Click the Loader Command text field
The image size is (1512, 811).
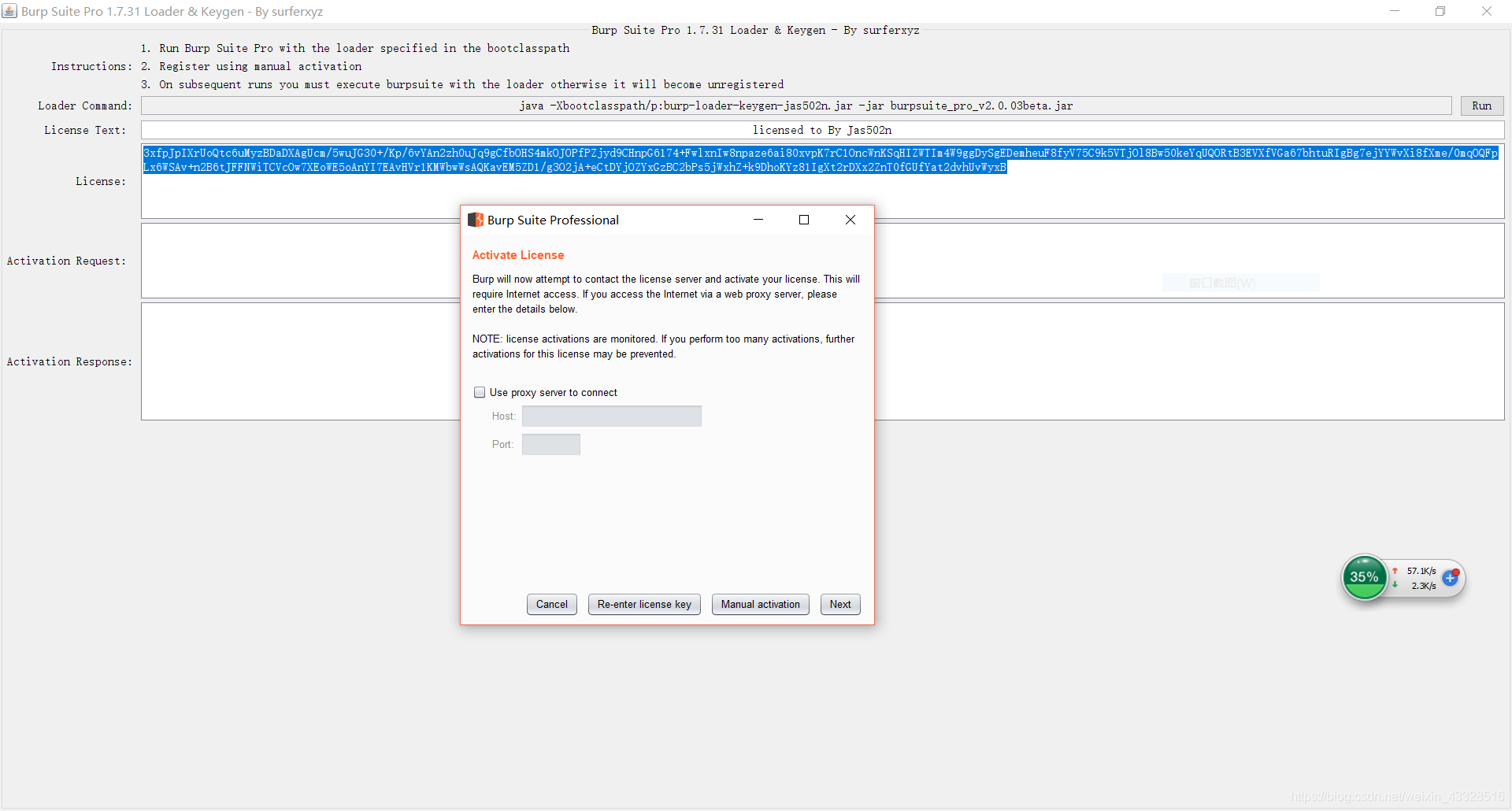(796, 106)
